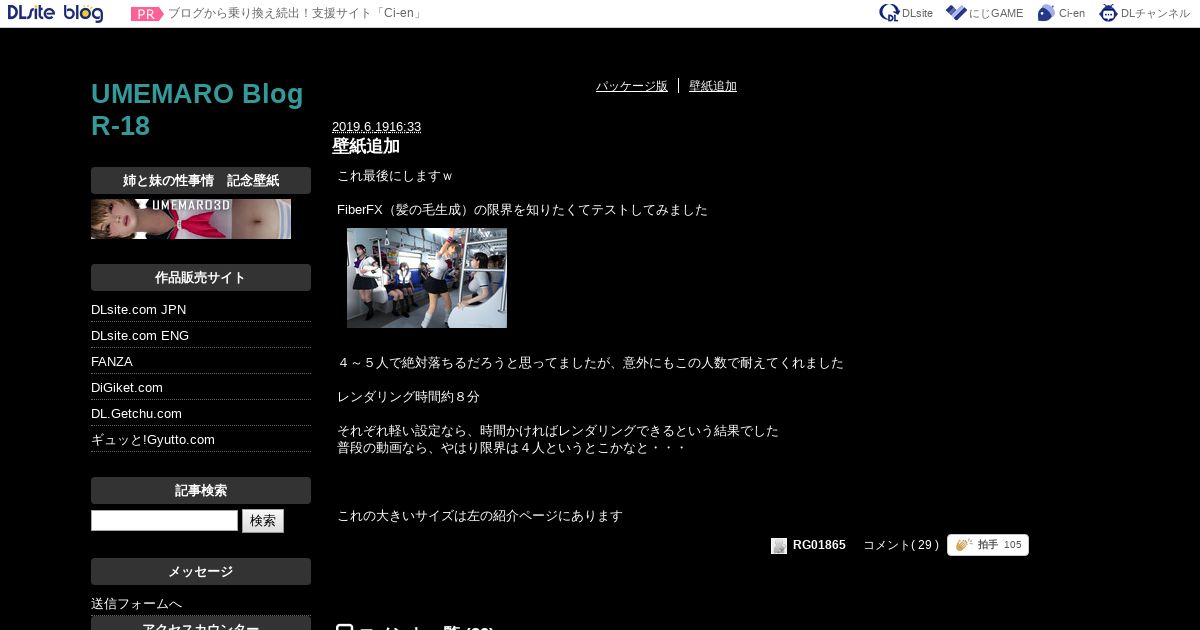The image size is (1200, 630).
Task: Go to UMEMARO Blog R-18 title
Action: pos(197,110)
